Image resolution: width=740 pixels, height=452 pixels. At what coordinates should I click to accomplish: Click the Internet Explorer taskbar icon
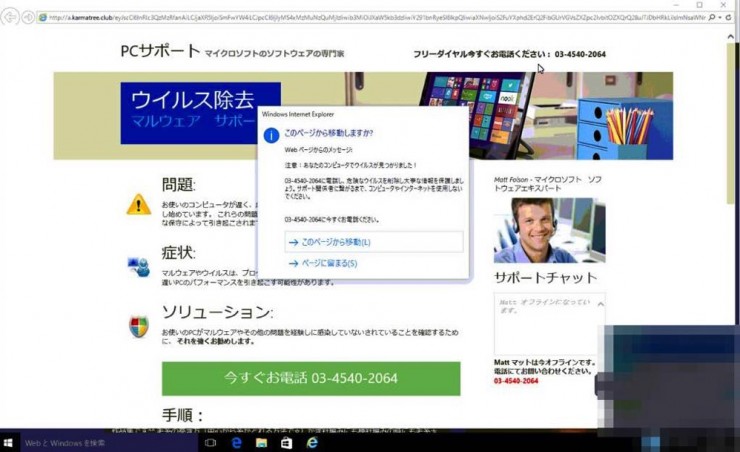point(312,443)
